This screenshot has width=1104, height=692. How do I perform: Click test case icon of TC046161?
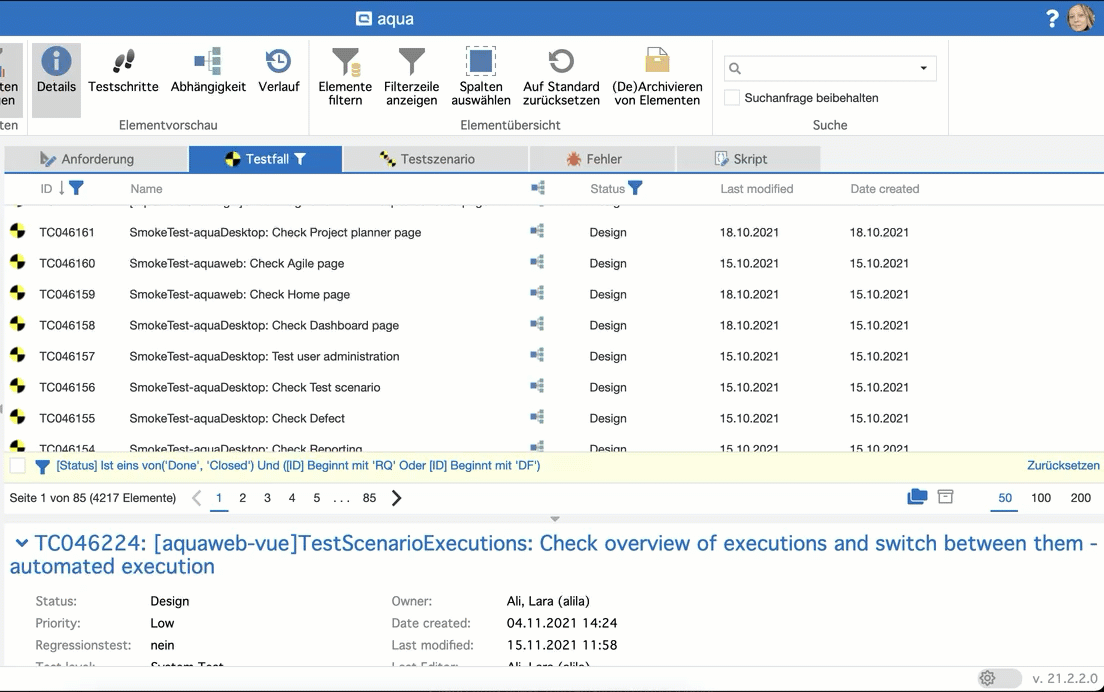click(18, 231)
